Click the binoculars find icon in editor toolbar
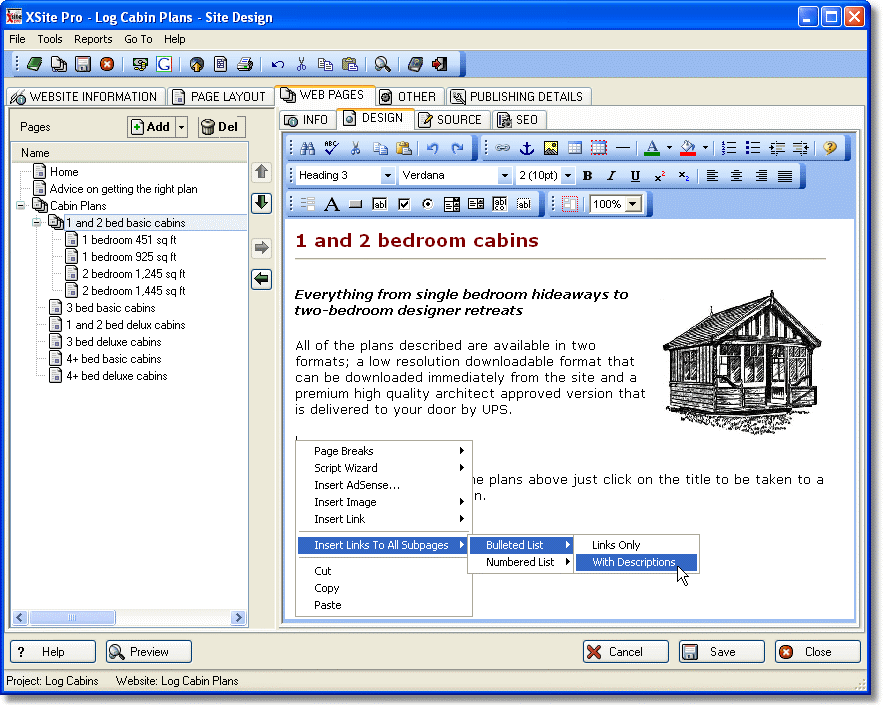 [307, 148]
